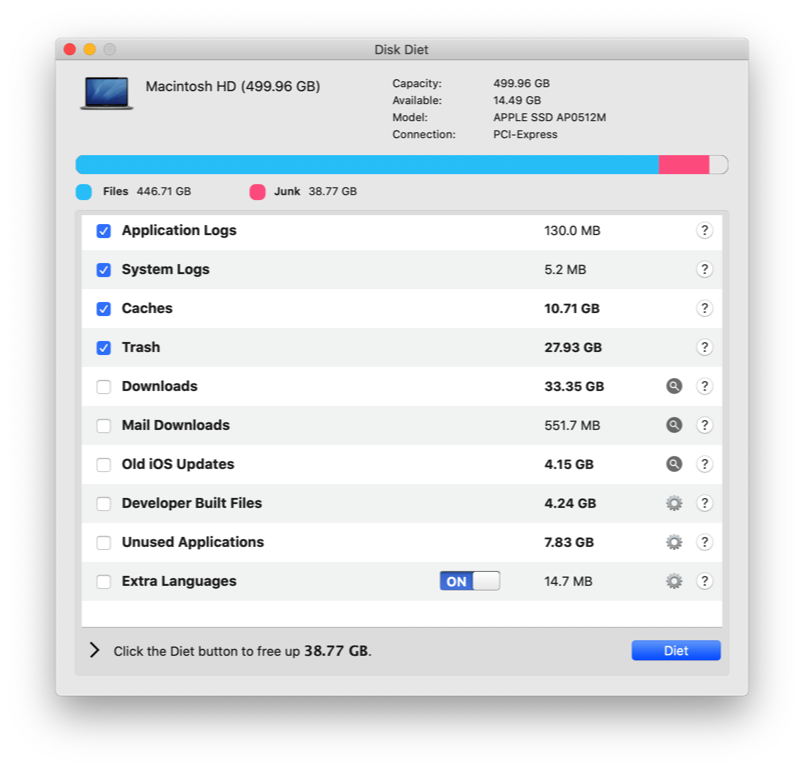Open Extra Languages settings gear
The height and width of the screenshot is (770, 804).
pyautogui.click(x=674, y=581)
